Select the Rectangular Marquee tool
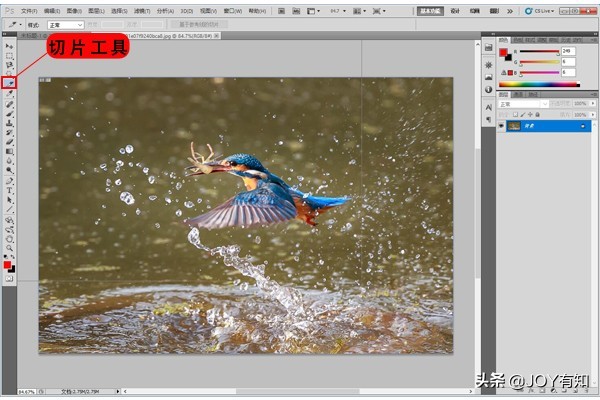Viewport: 600px width, 400px height. tap(9, 56)
